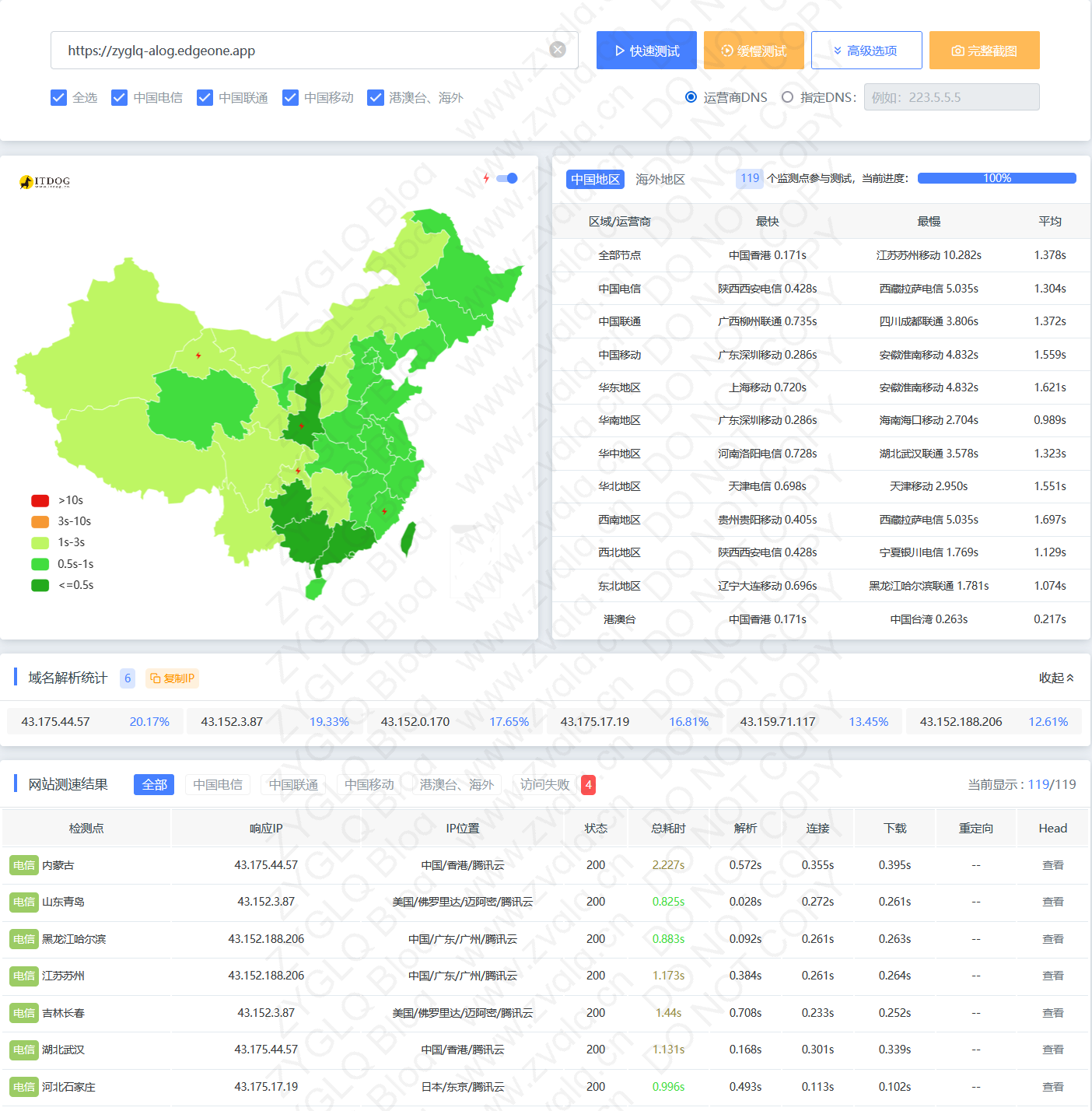Screen dimensions: 1092x1111
Task: Click the IP 43.152.0.170 statistic
Action: (x=454, y=721)
